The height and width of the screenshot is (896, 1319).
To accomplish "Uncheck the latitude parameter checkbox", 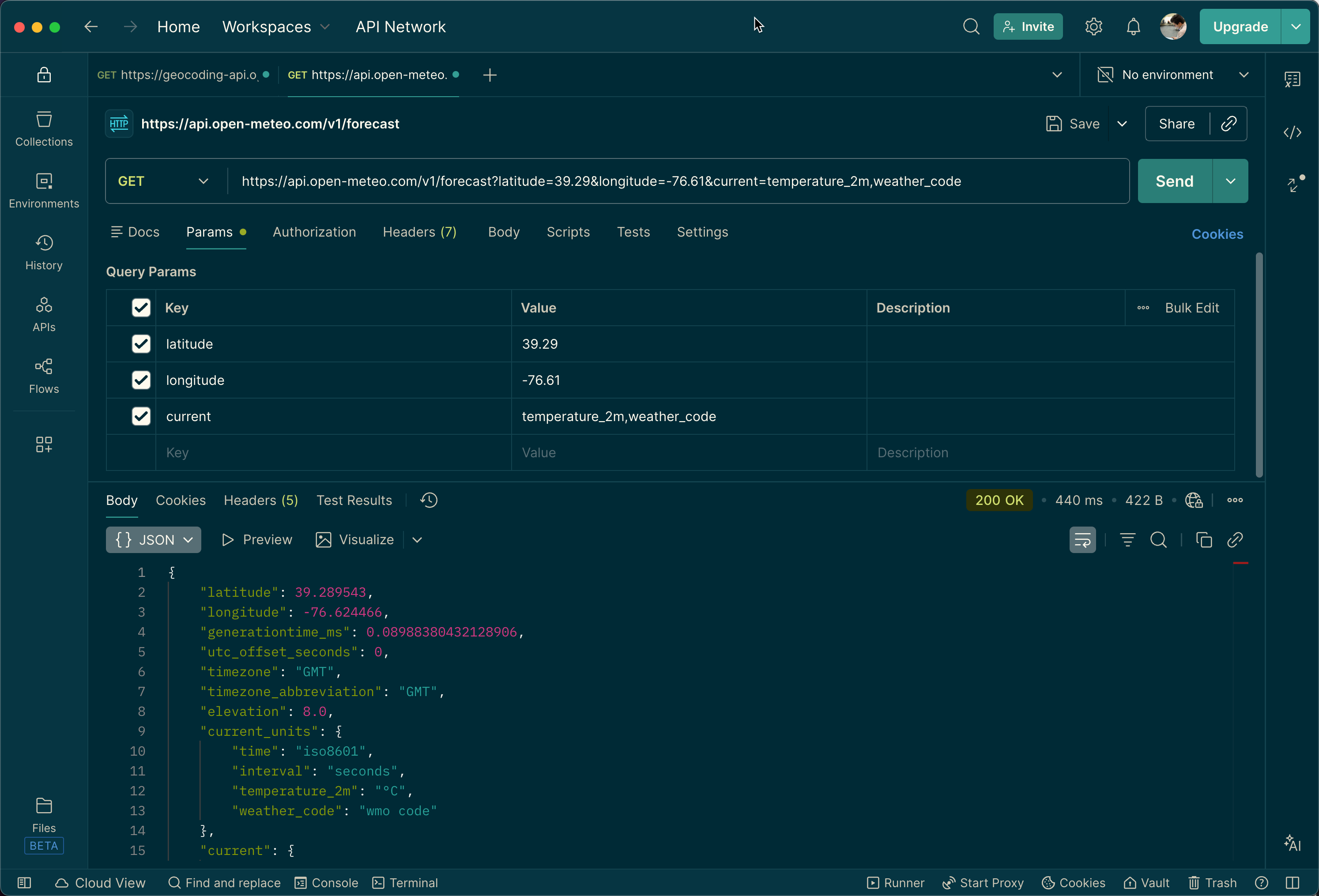I will 141,344.
